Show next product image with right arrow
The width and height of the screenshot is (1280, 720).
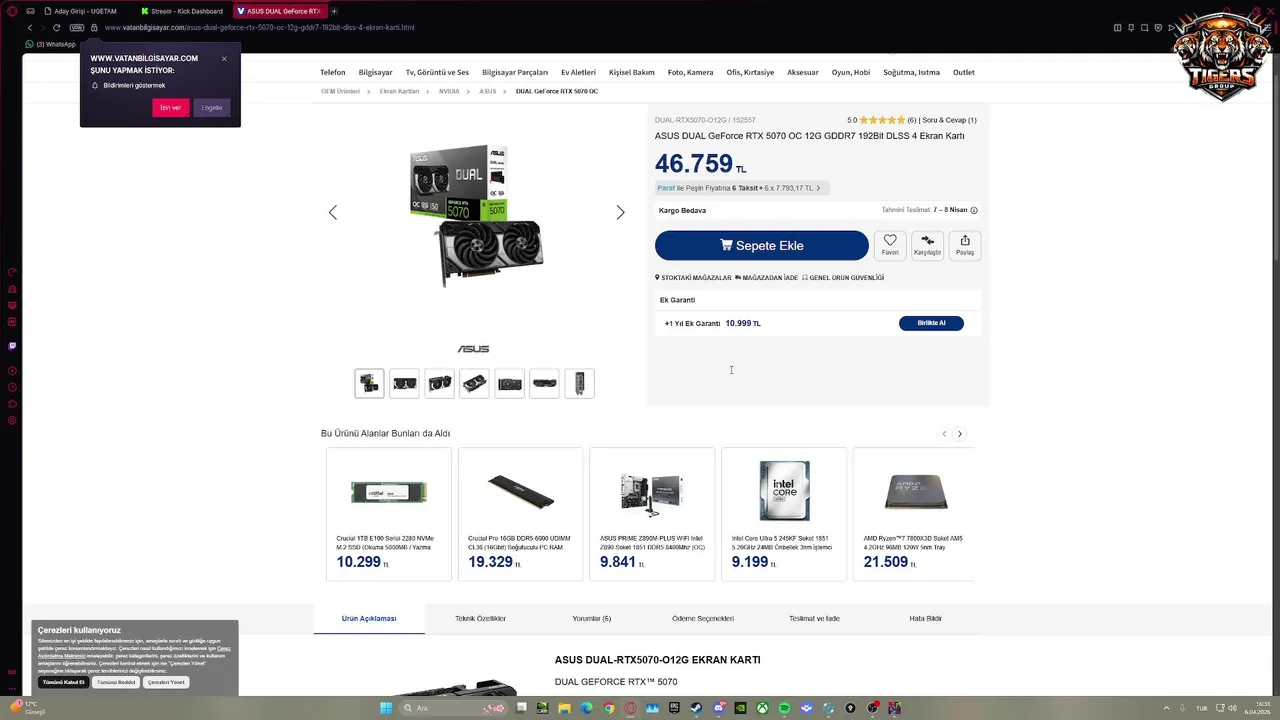coord(620,212)
